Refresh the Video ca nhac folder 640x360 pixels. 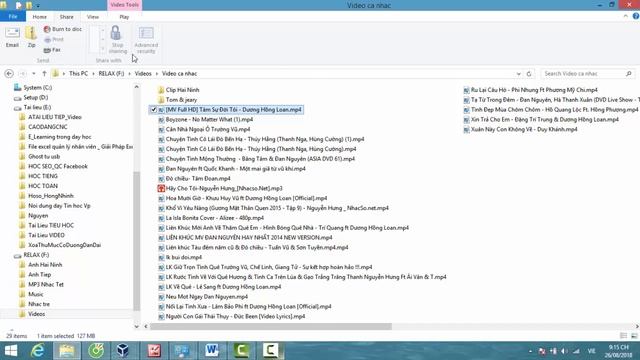click(529, 73)
